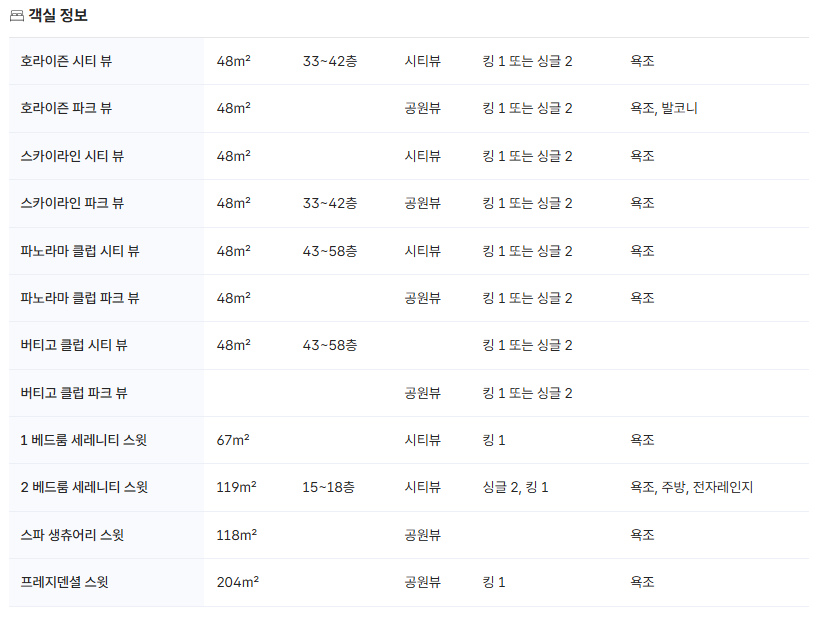The width and height of the screenshot is (820, 625).
Task: Select the 호라이즌 시티 뷰 room name
Action: click(67, 61)
